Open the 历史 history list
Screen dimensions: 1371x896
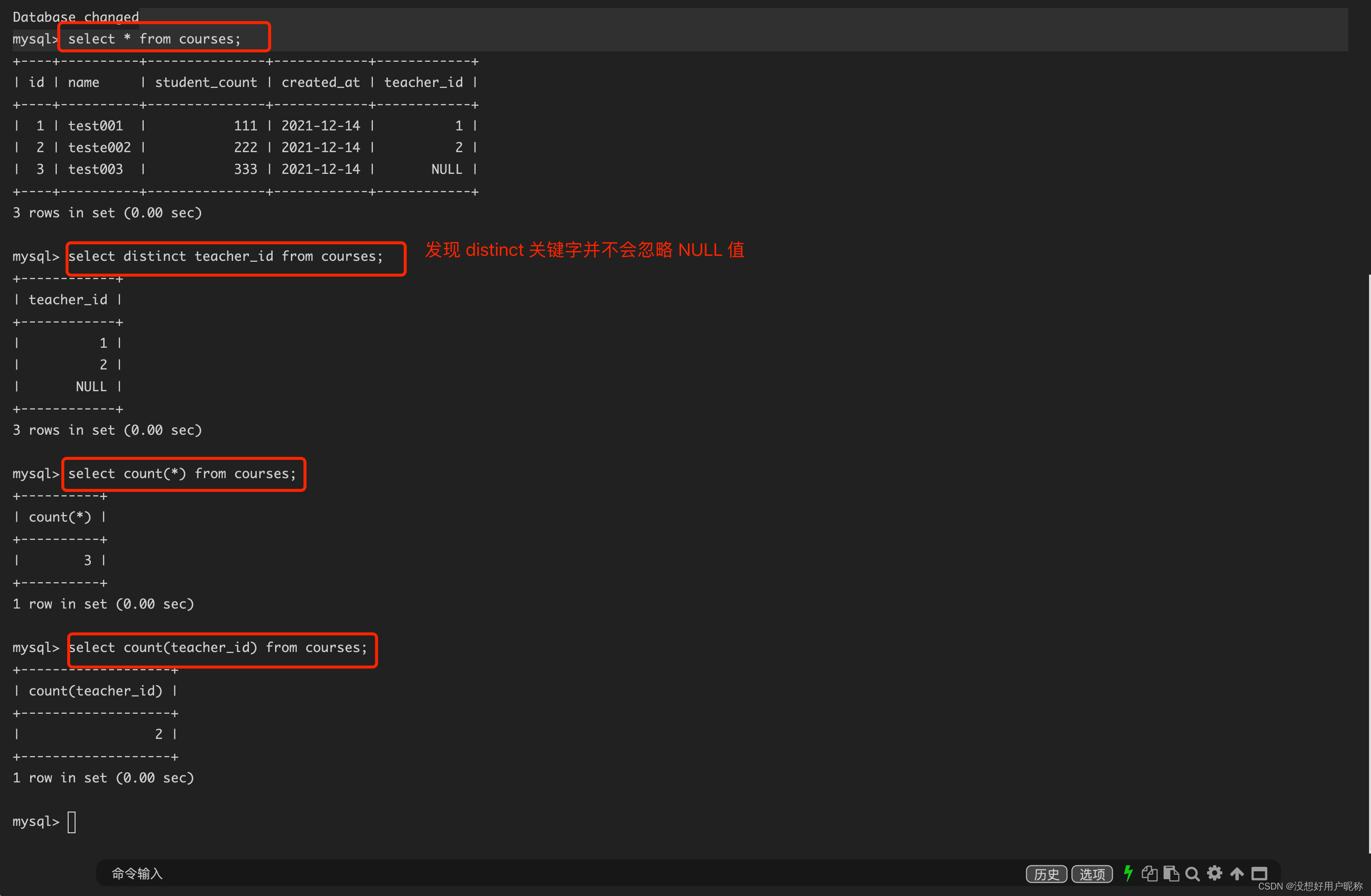point(1046,874)
